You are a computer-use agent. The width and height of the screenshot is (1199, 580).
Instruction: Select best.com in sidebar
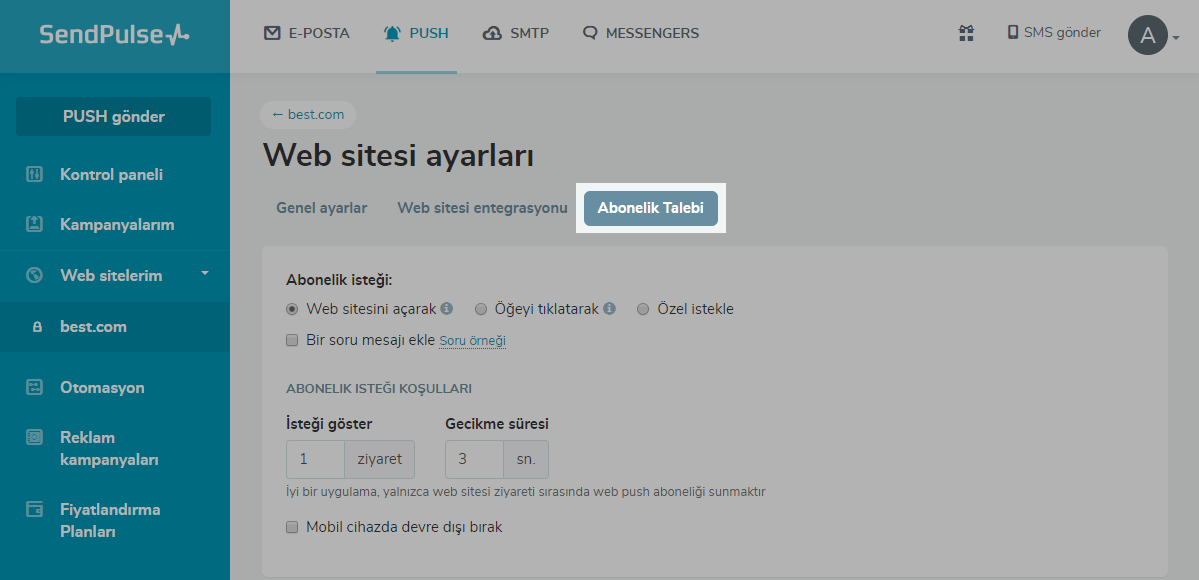click(x=115, y=327)
